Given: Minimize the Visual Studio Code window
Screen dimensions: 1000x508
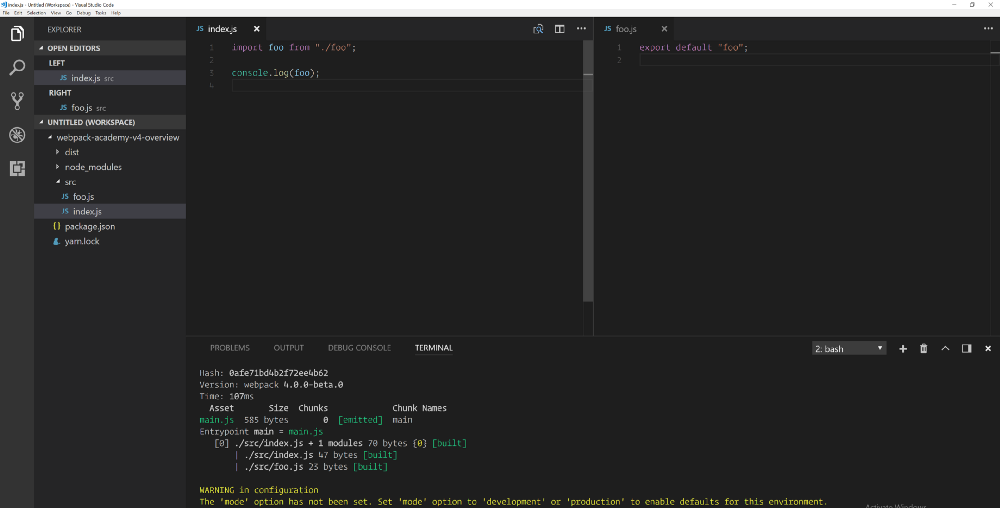Looking at the screenshot, I should (954, 4).
